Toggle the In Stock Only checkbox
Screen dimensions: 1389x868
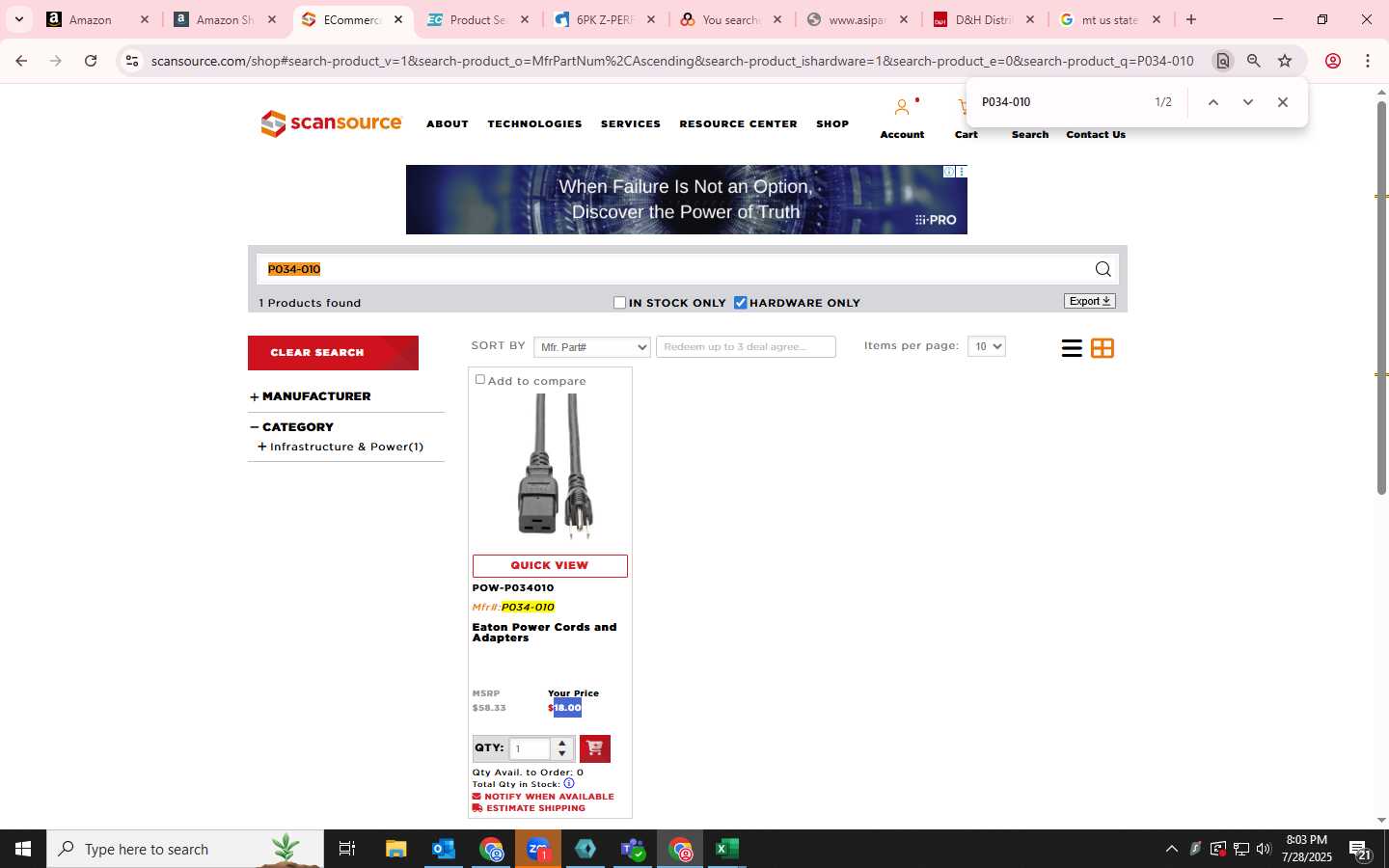pos(620,303)
